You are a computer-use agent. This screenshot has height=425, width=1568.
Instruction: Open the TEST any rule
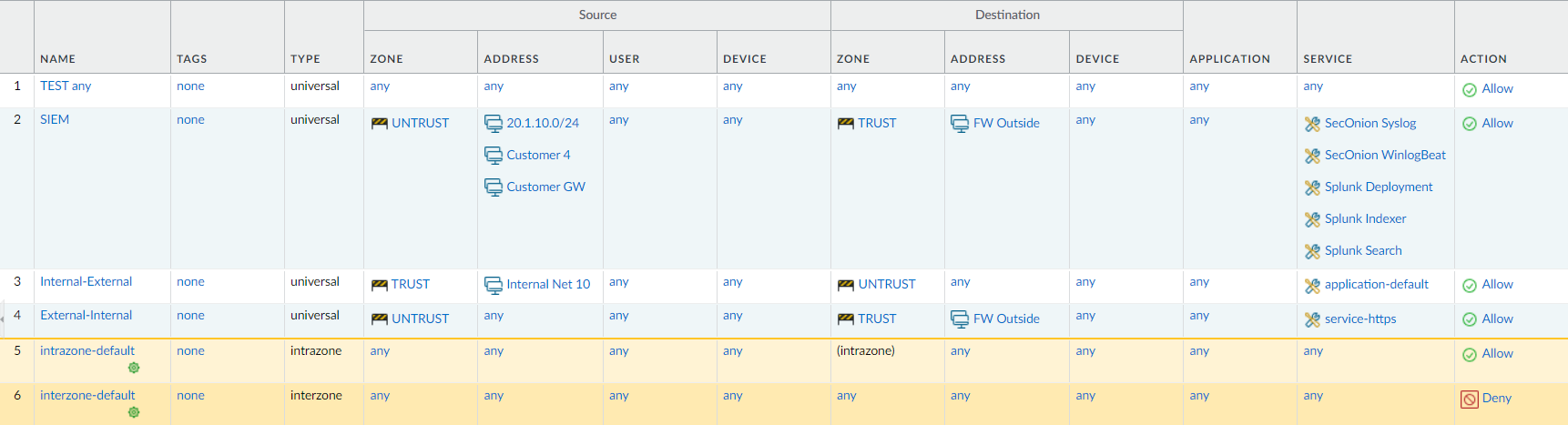click(x=66, y=86)
